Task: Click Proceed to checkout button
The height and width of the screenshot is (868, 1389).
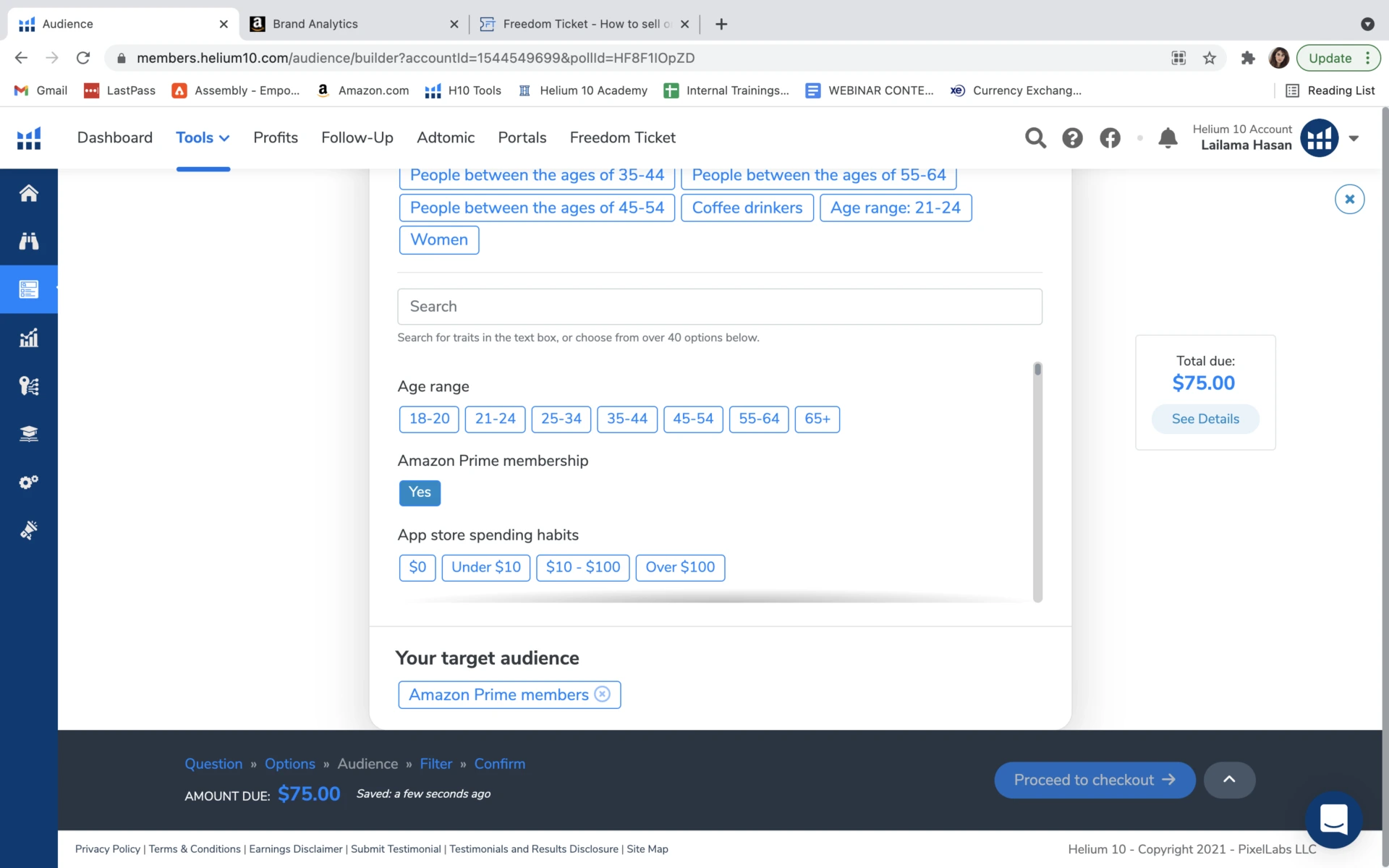Action: tap(1094, 780)
